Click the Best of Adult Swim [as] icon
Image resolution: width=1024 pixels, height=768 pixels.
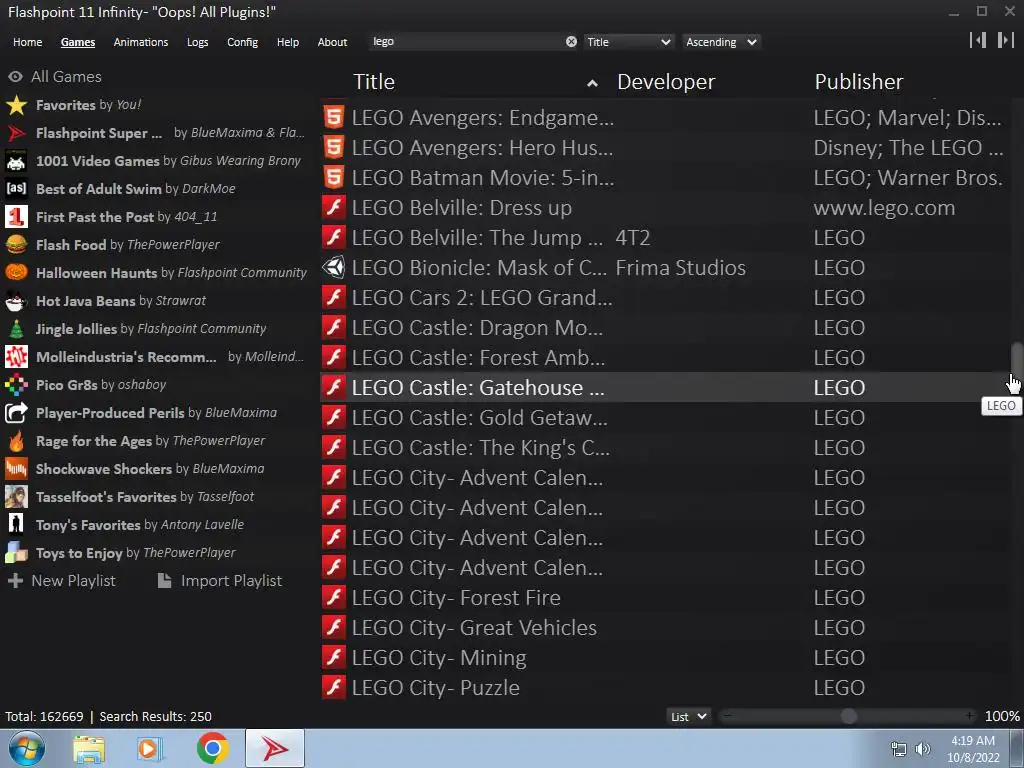pyautogui.click(x=16, y=189)
